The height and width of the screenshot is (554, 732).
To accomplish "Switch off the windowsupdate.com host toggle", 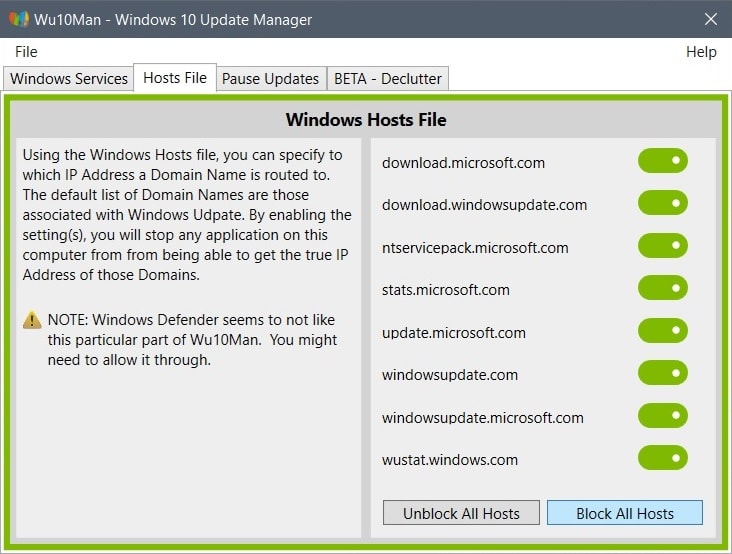I will 662,373.
